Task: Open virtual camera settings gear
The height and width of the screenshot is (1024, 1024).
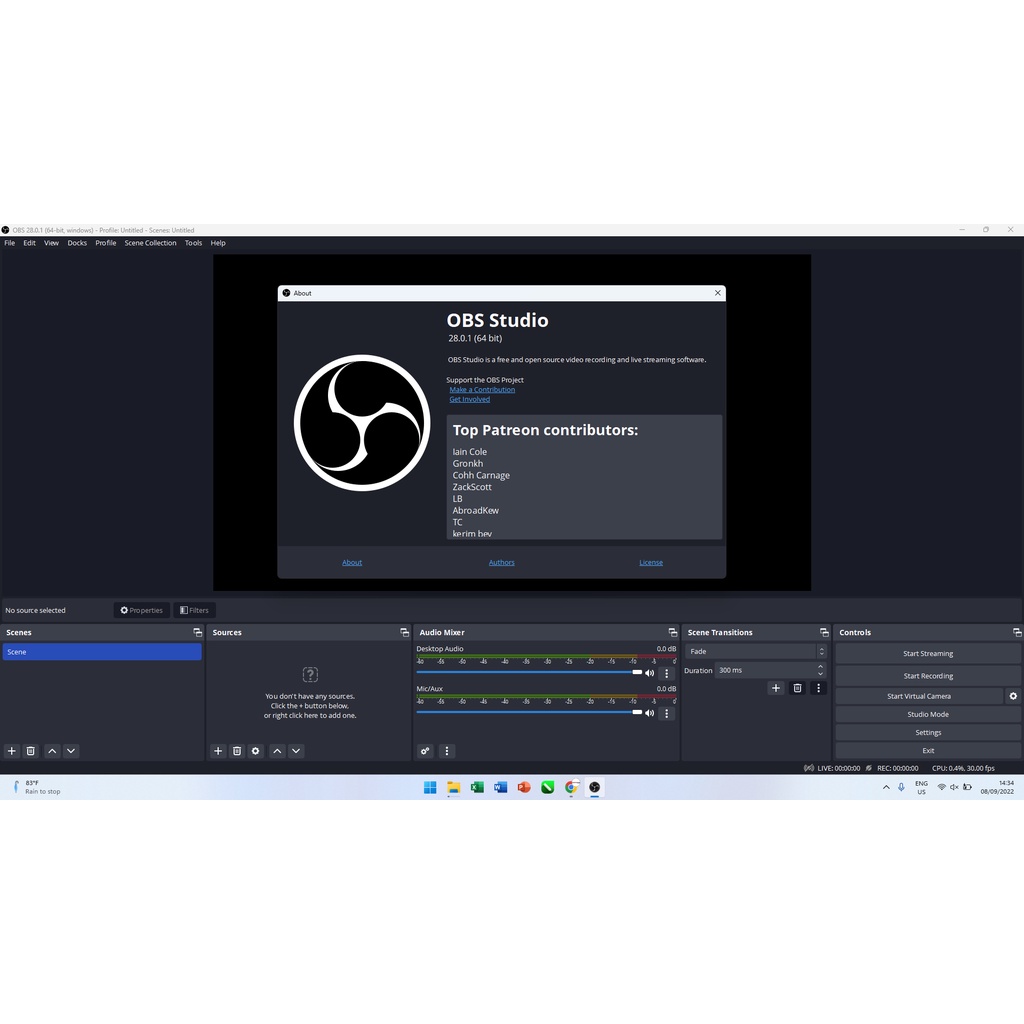Action: pyautogui.click(x=1013, y=696)
